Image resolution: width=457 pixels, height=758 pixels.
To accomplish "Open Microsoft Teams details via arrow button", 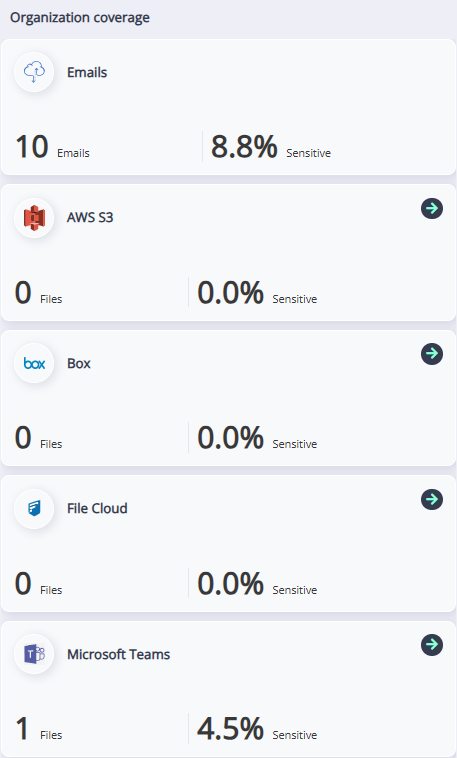I will (432, 644).
